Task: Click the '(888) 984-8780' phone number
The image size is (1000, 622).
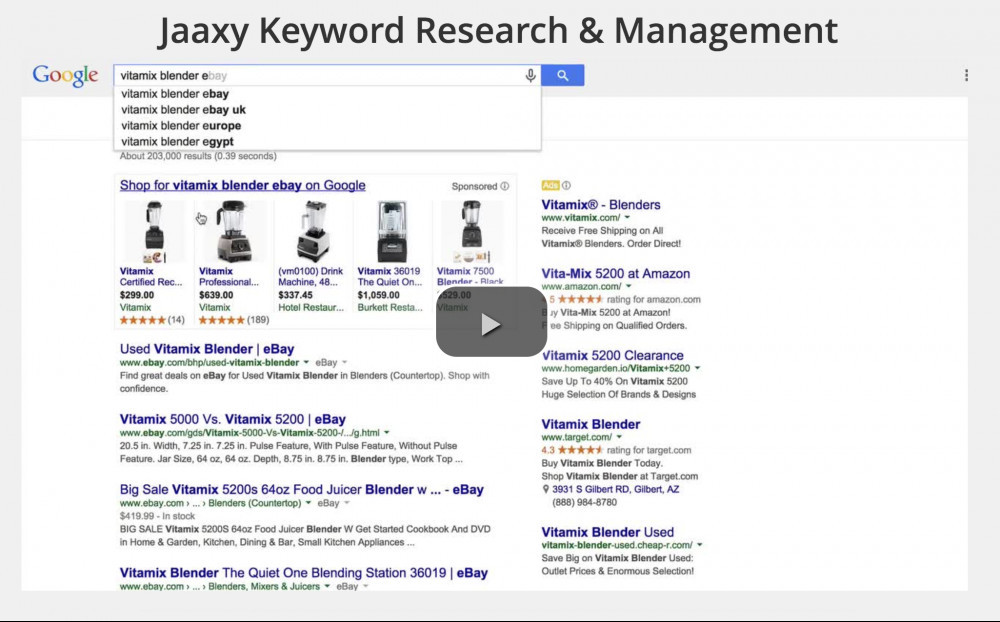Action: [x=584, y=502]
